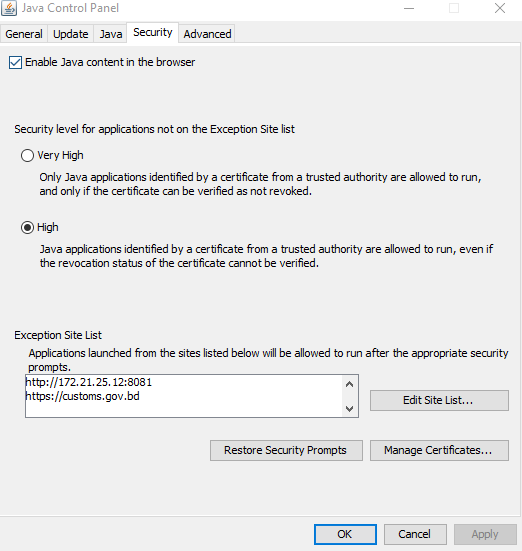
Task: Click Restore Security Prompts
Action: click(x=286, y=450)
